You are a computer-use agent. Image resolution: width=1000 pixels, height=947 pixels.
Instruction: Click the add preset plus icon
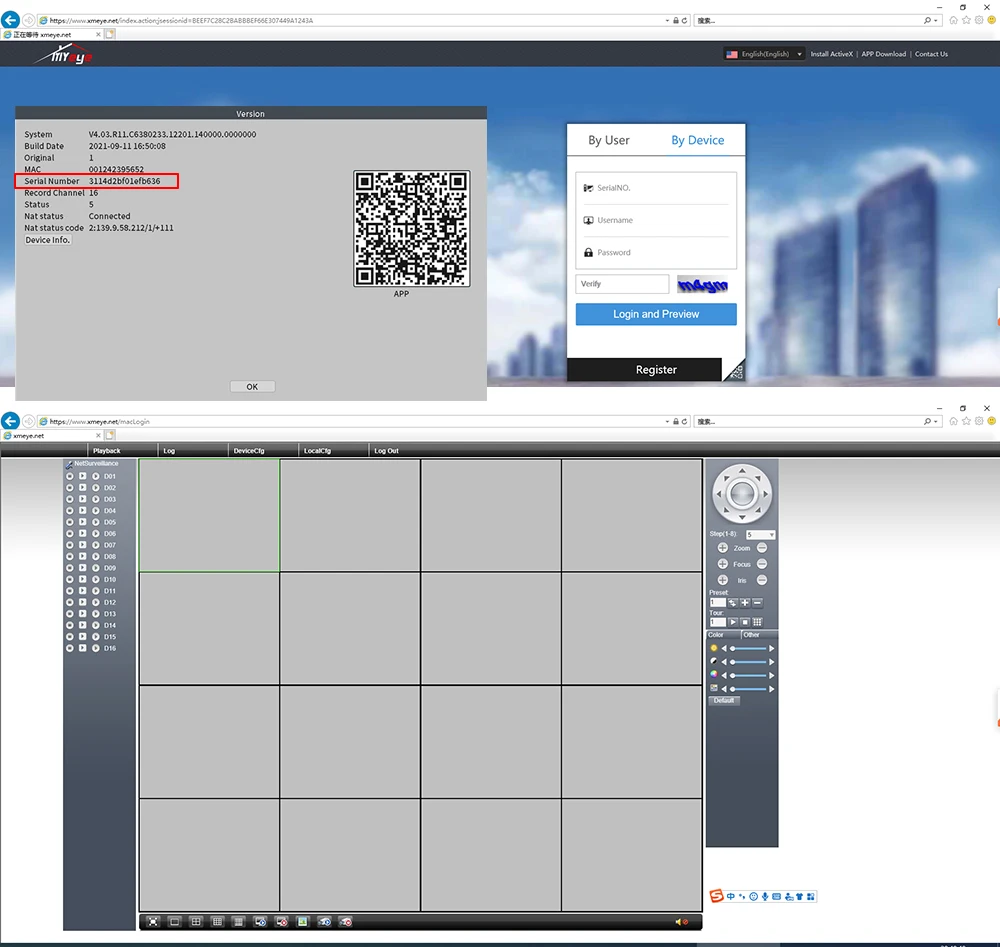pyautogui.click(x=744, y=603)
